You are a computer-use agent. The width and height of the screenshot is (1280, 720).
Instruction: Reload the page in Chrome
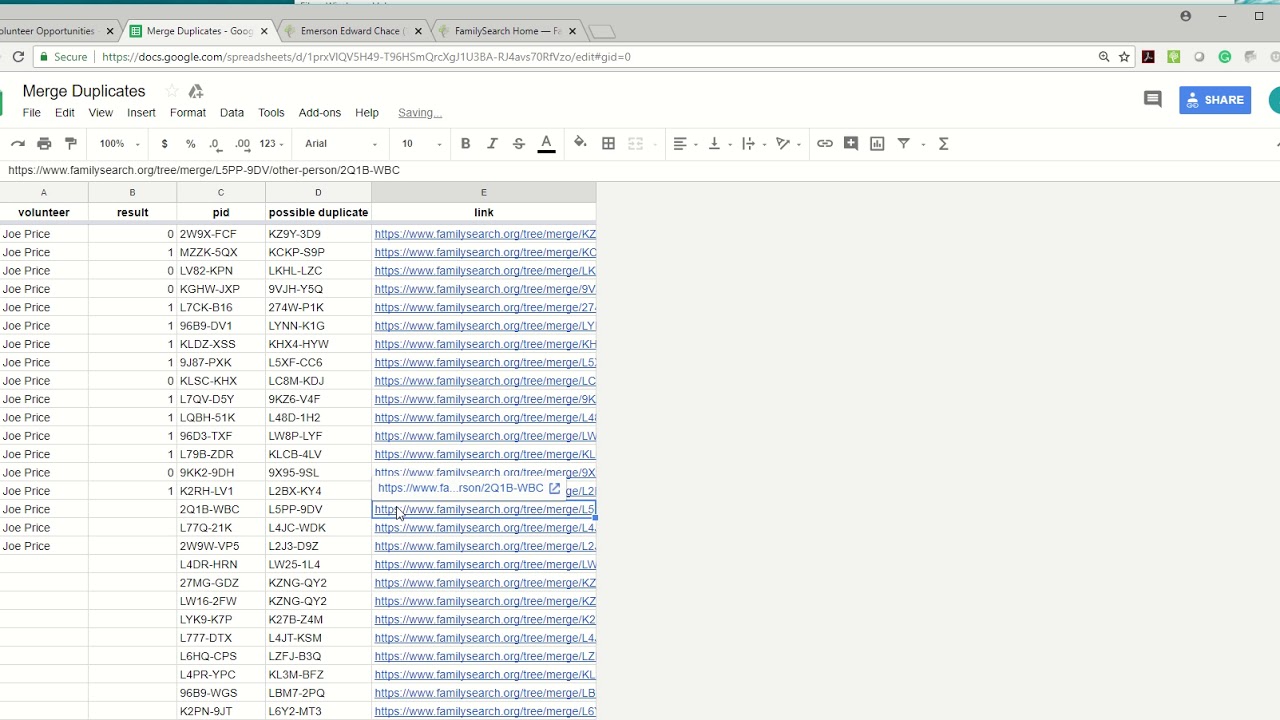[x=18, y=57]
